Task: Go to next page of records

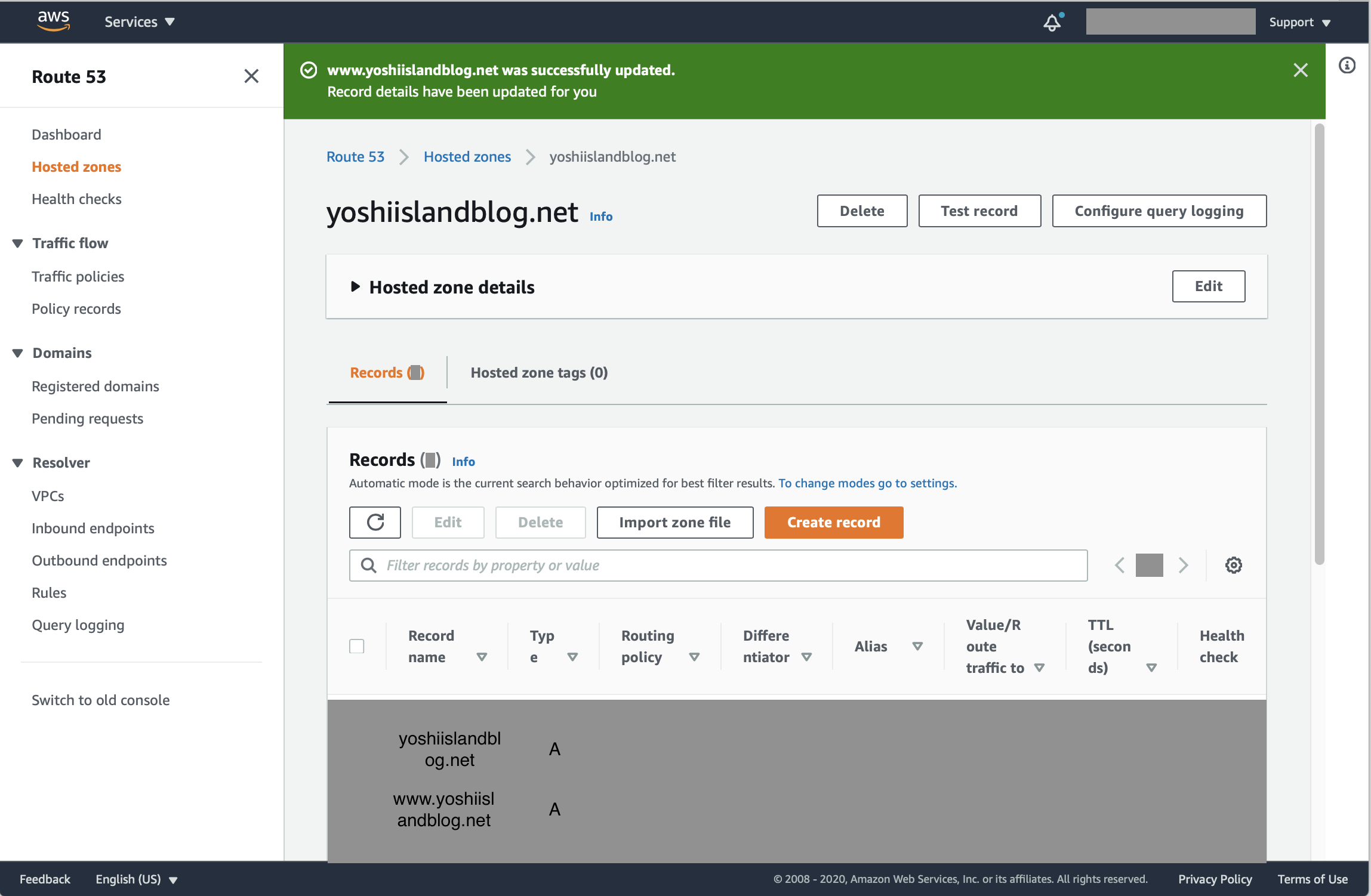Action: tap(1183, 565)
